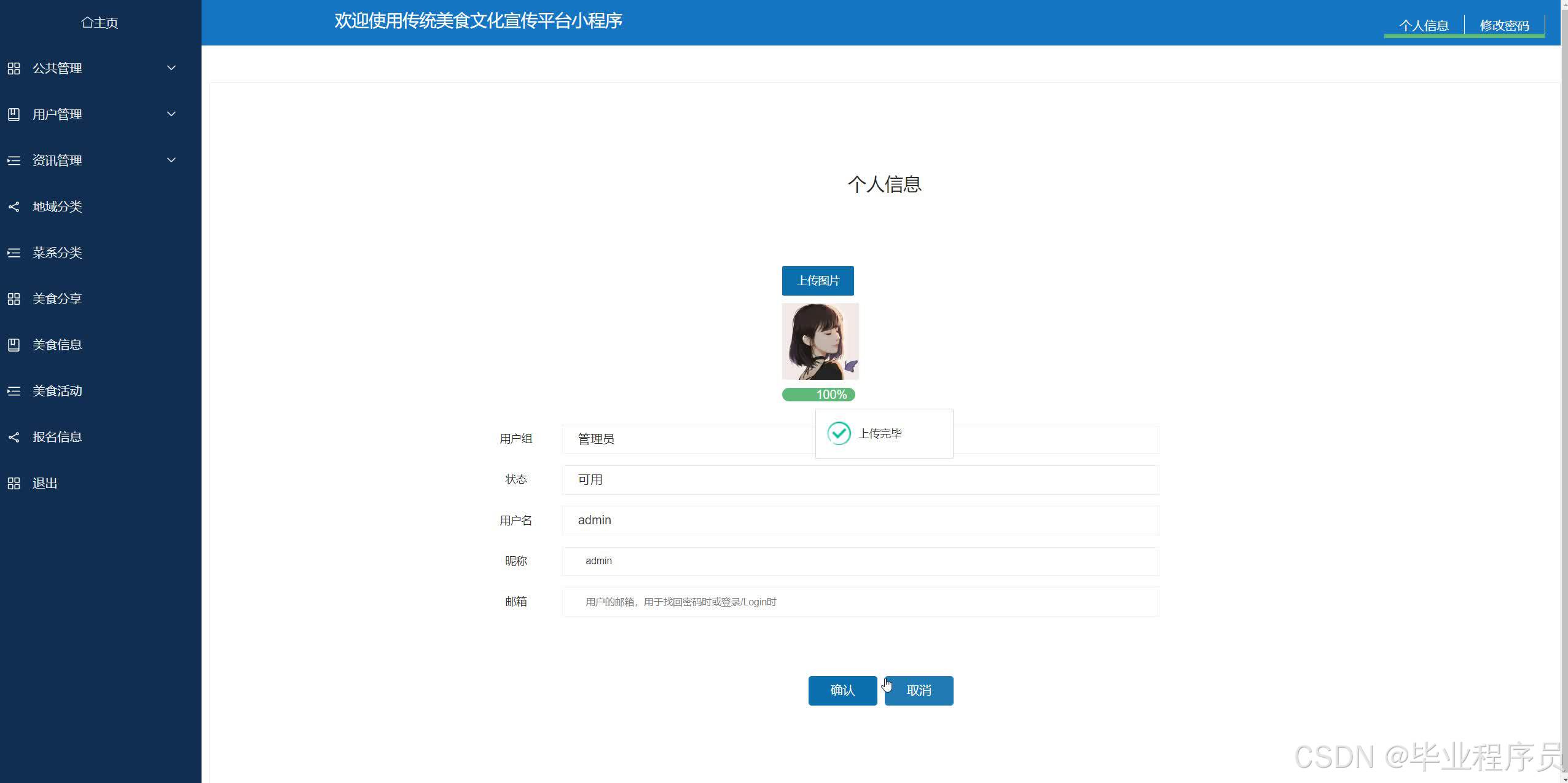Expand the 用户管理 chevron

[x=171, y=114]
